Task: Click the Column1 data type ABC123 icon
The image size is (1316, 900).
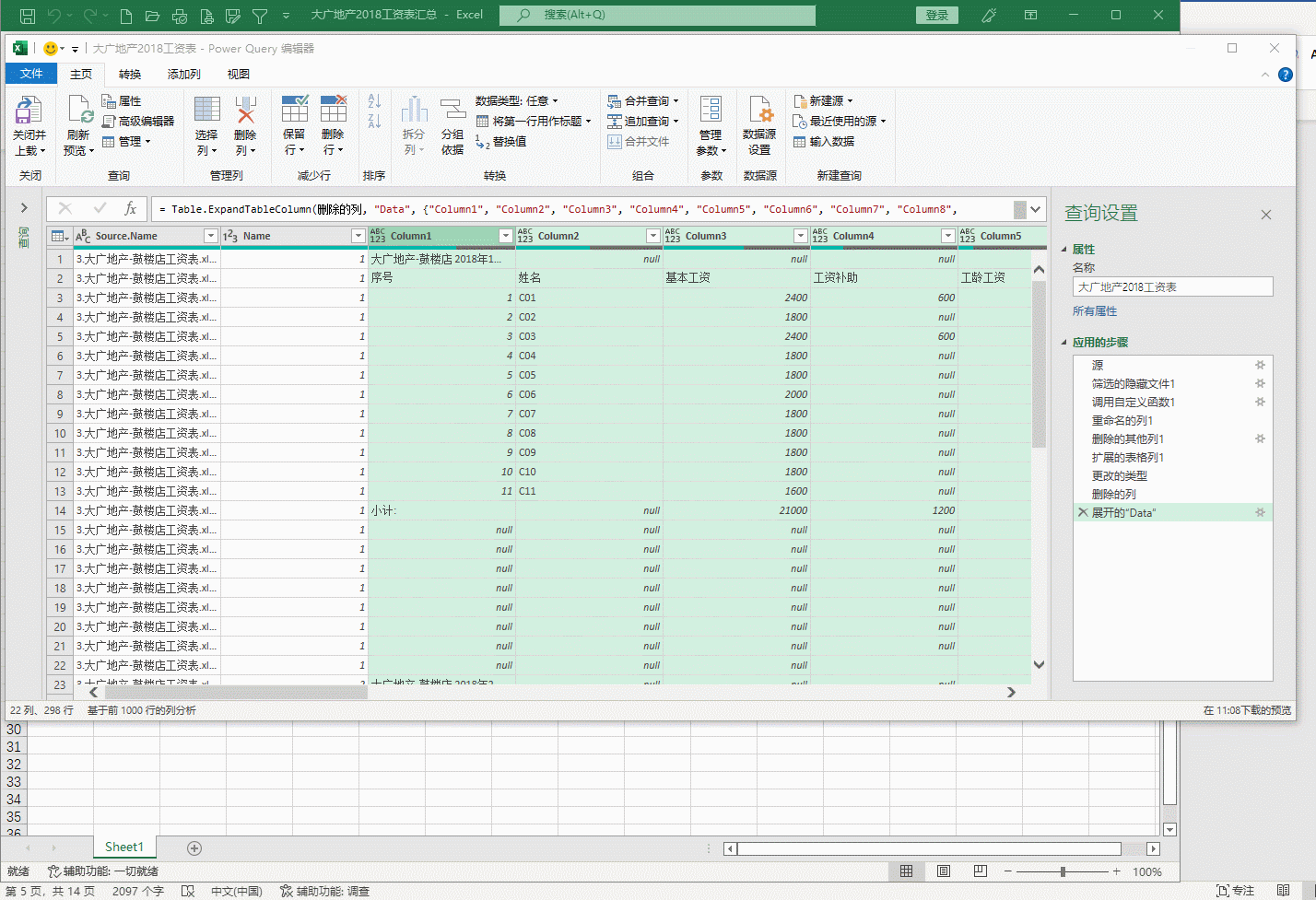Action: [378, 237]
